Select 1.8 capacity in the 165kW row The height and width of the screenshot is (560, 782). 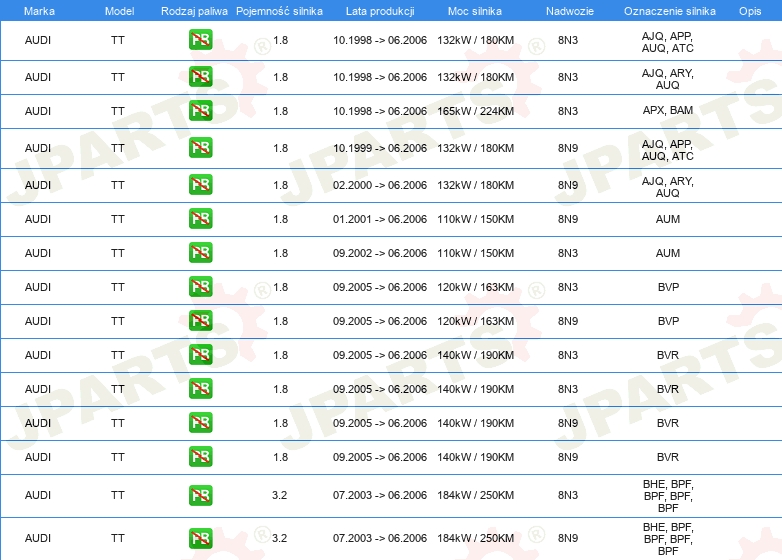tap(280, 111)
